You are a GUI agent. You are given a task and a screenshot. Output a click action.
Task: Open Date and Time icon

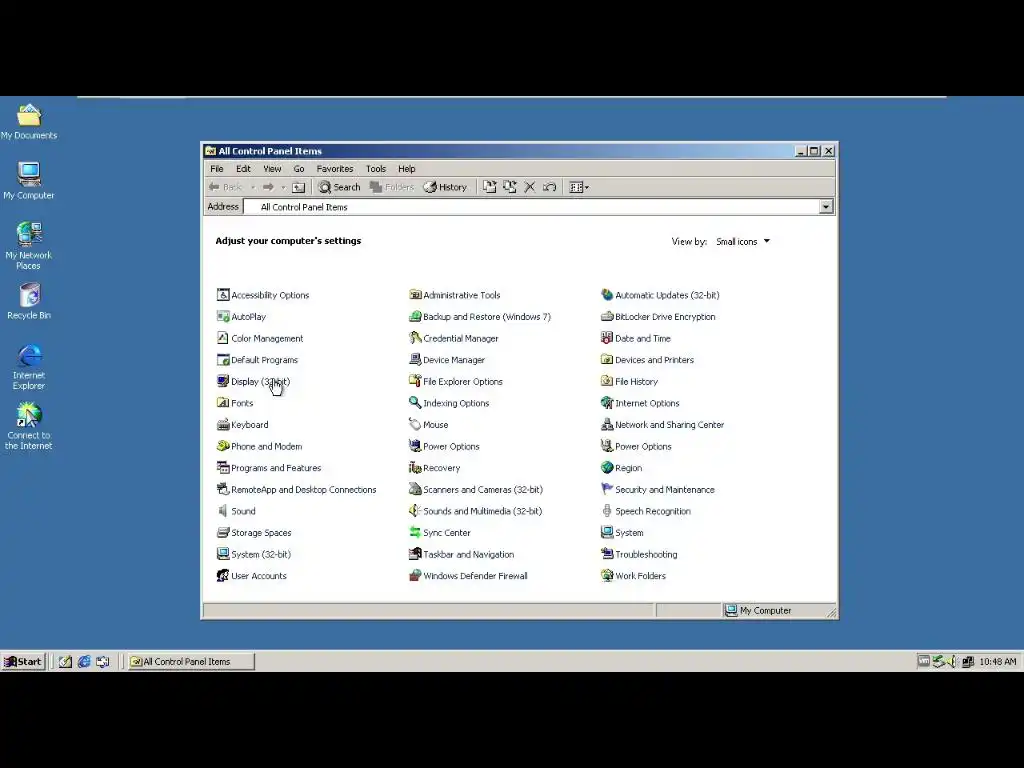click(x=607, y=338)
